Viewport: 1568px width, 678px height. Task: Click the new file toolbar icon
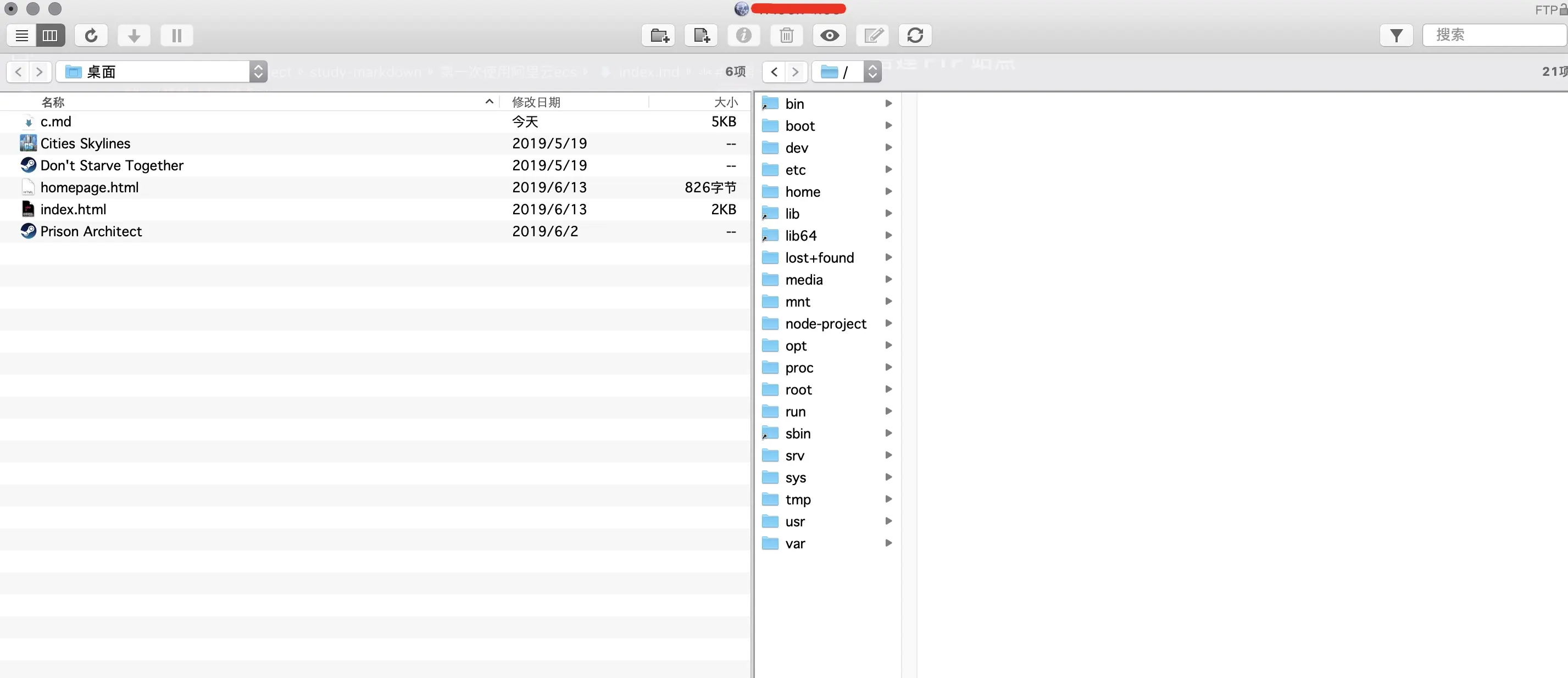[701, 35]
